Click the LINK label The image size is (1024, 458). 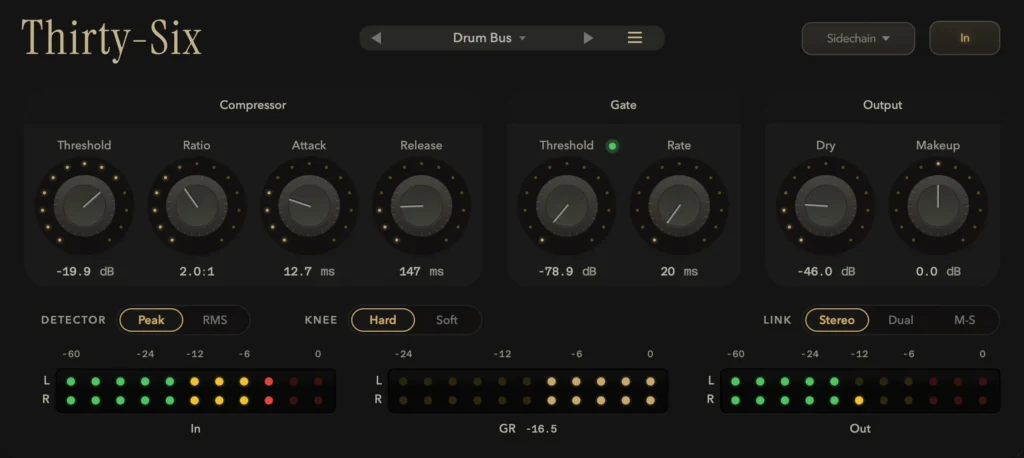(777, 320)
